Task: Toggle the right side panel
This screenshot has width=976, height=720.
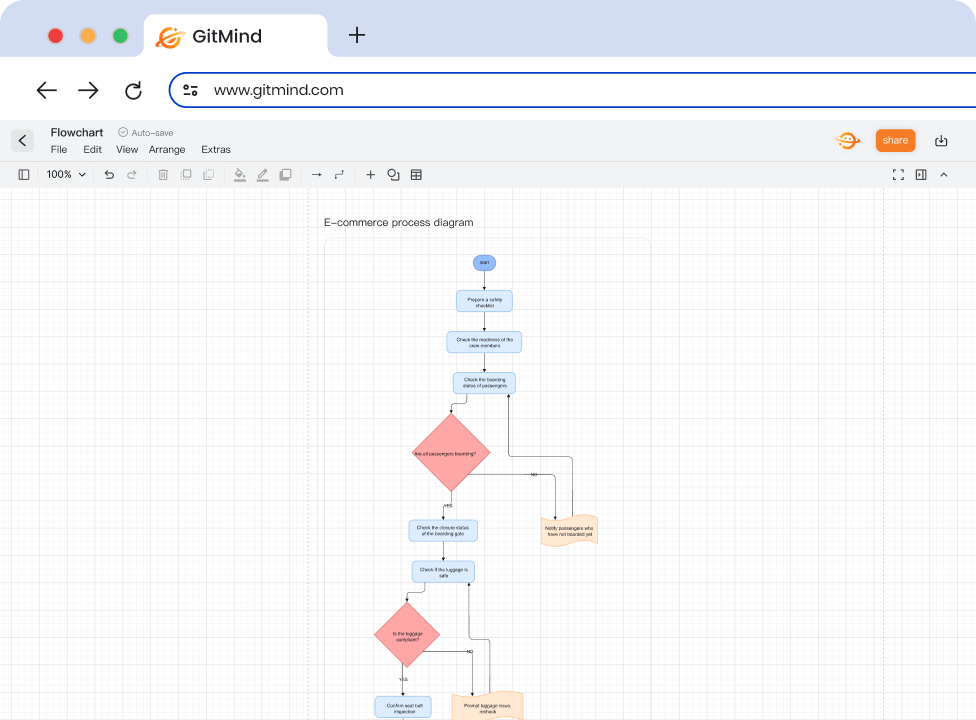Action: tap(921, 174)
